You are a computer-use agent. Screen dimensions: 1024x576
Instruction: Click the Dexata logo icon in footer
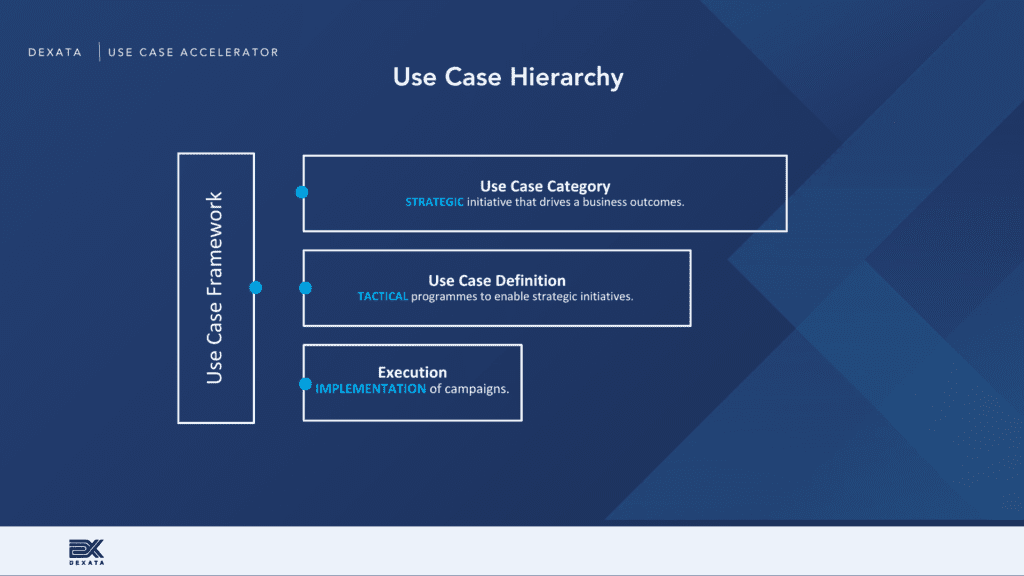pyautogui.click(x=86, y=547)
